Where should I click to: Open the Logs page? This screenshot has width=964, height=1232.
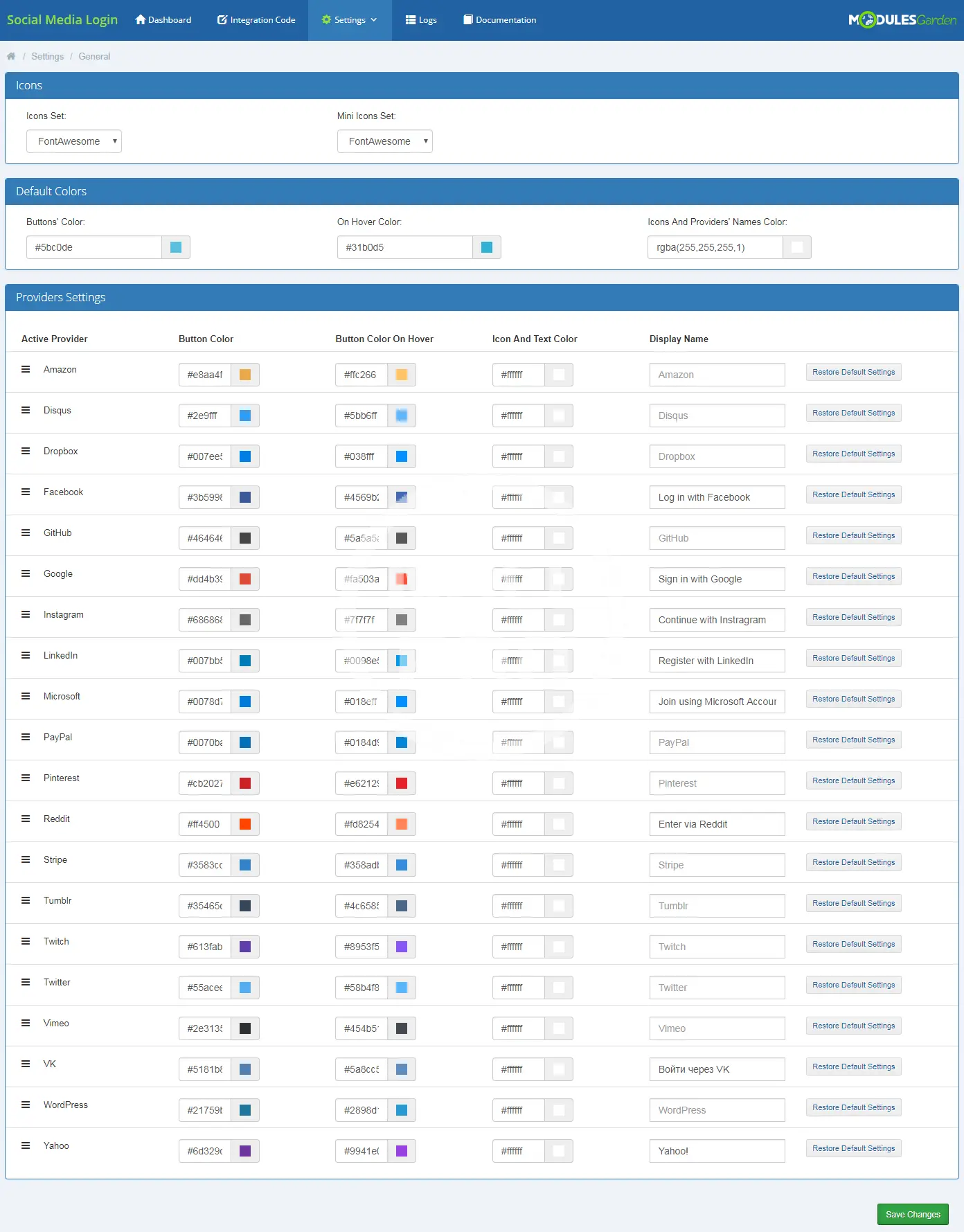pos(421,20)
